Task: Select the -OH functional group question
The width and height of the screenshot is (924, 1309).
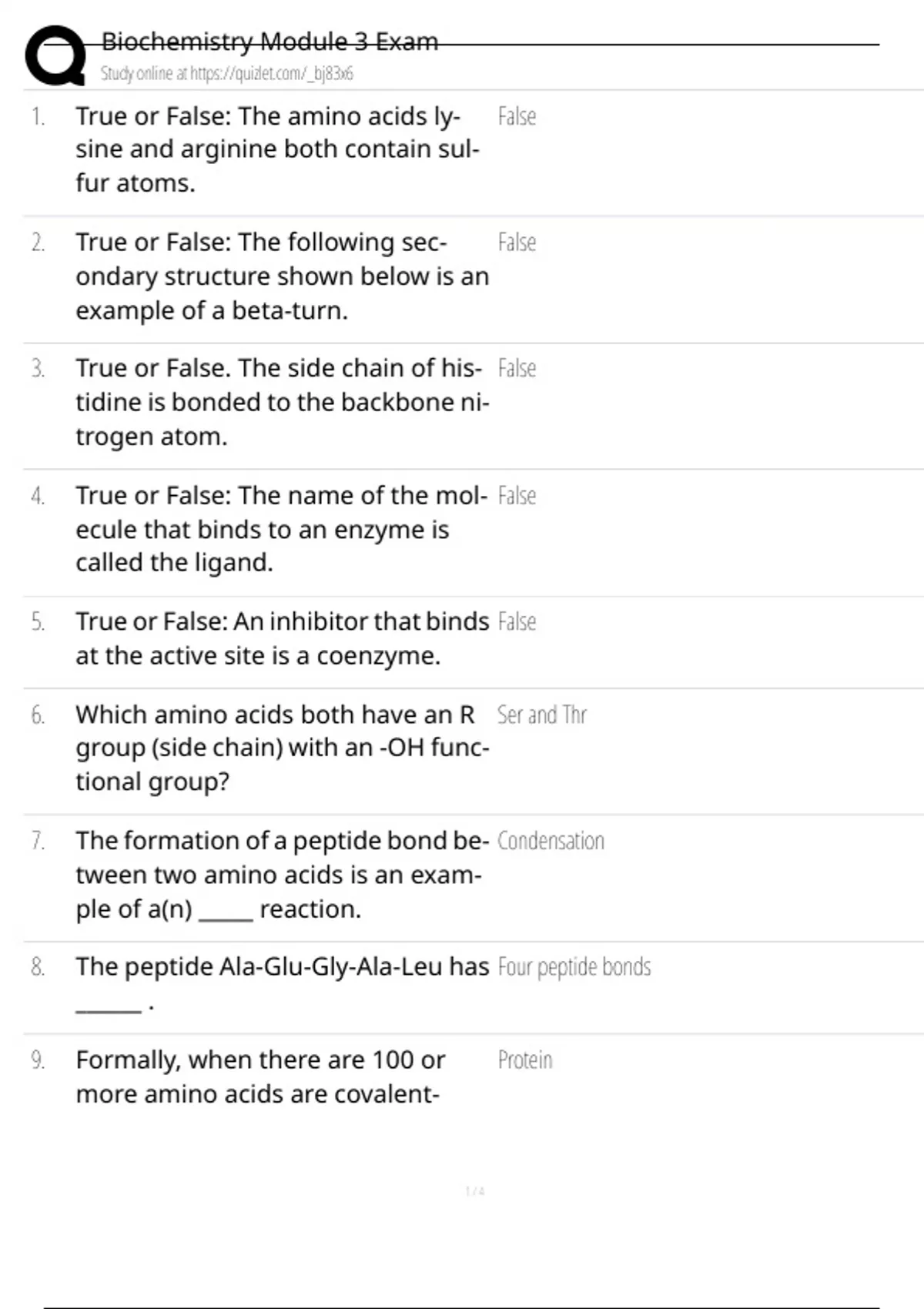Action: pyautogui.click(x=282, y=748)
